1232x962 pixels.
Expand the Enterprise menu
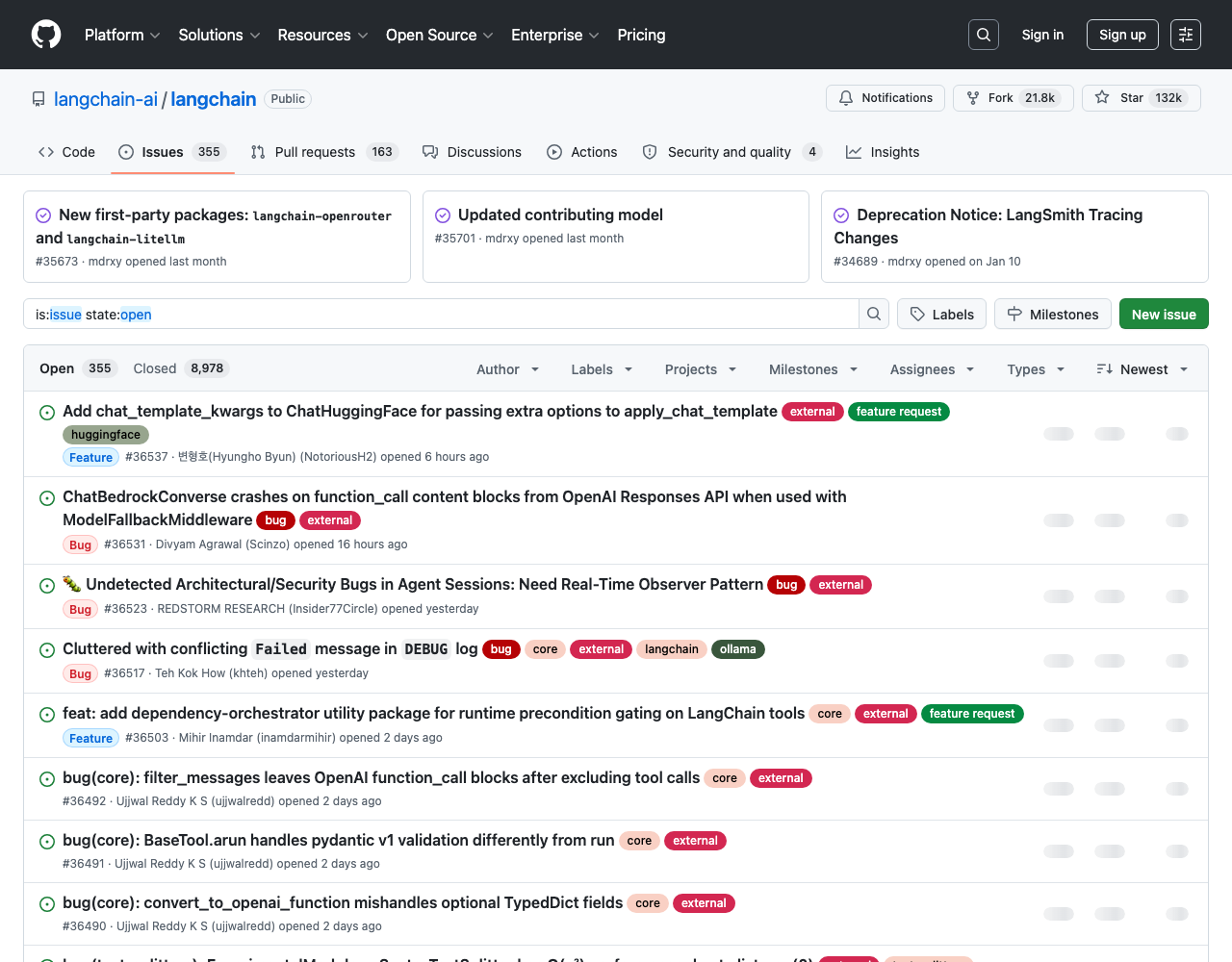pyautogui.click(x=555, y=35)
